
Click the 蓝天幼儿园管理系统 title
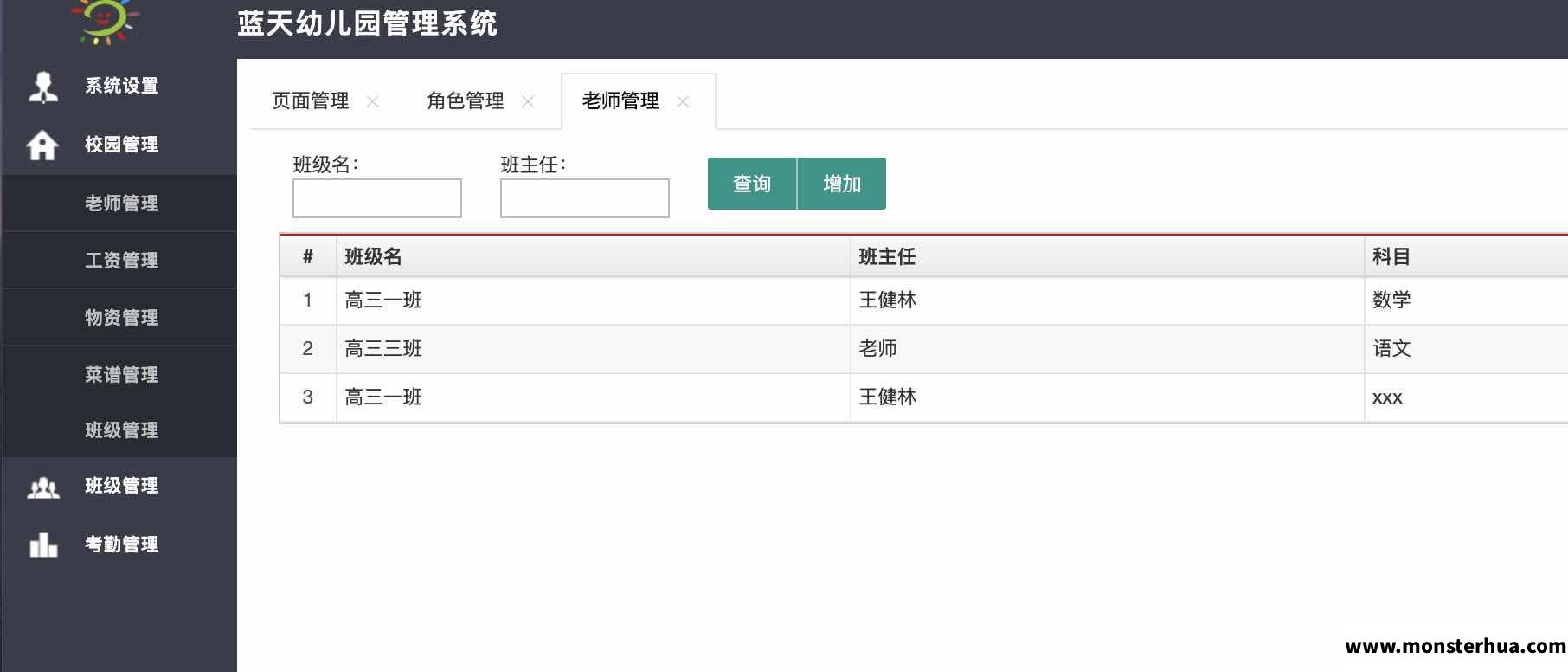coord(367,23)
